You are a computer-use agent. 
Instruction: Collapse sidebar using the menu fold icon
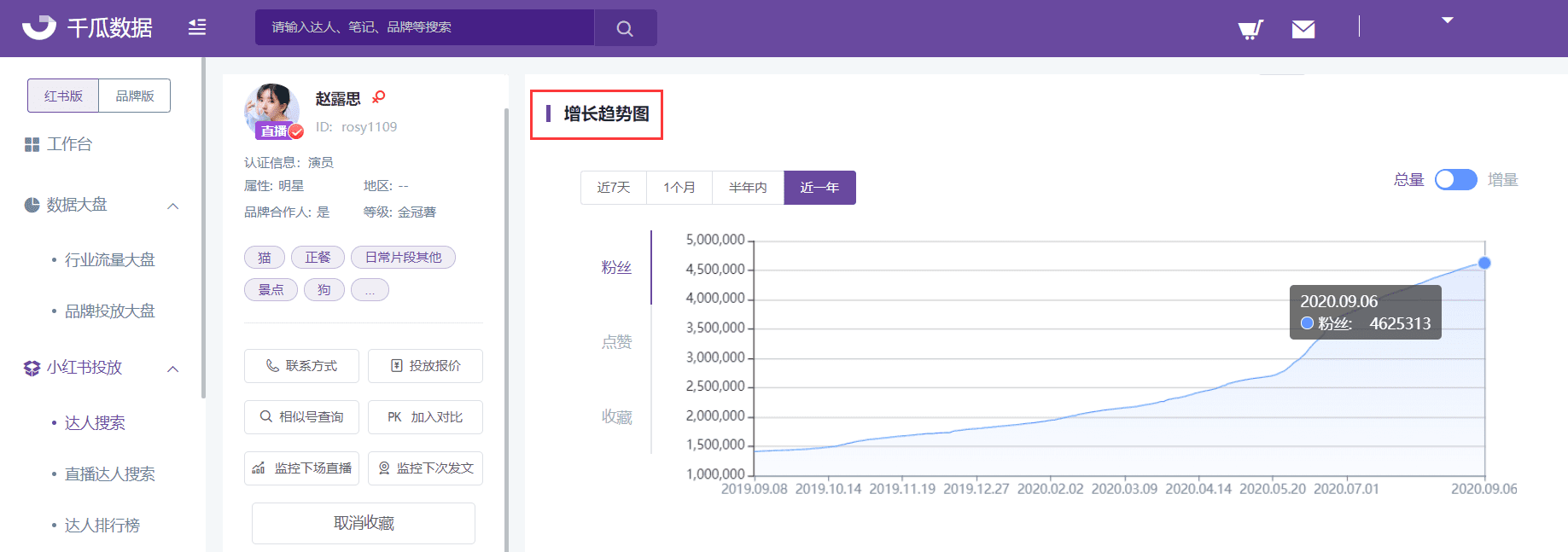pyautogui.click(x=197, y=27)
